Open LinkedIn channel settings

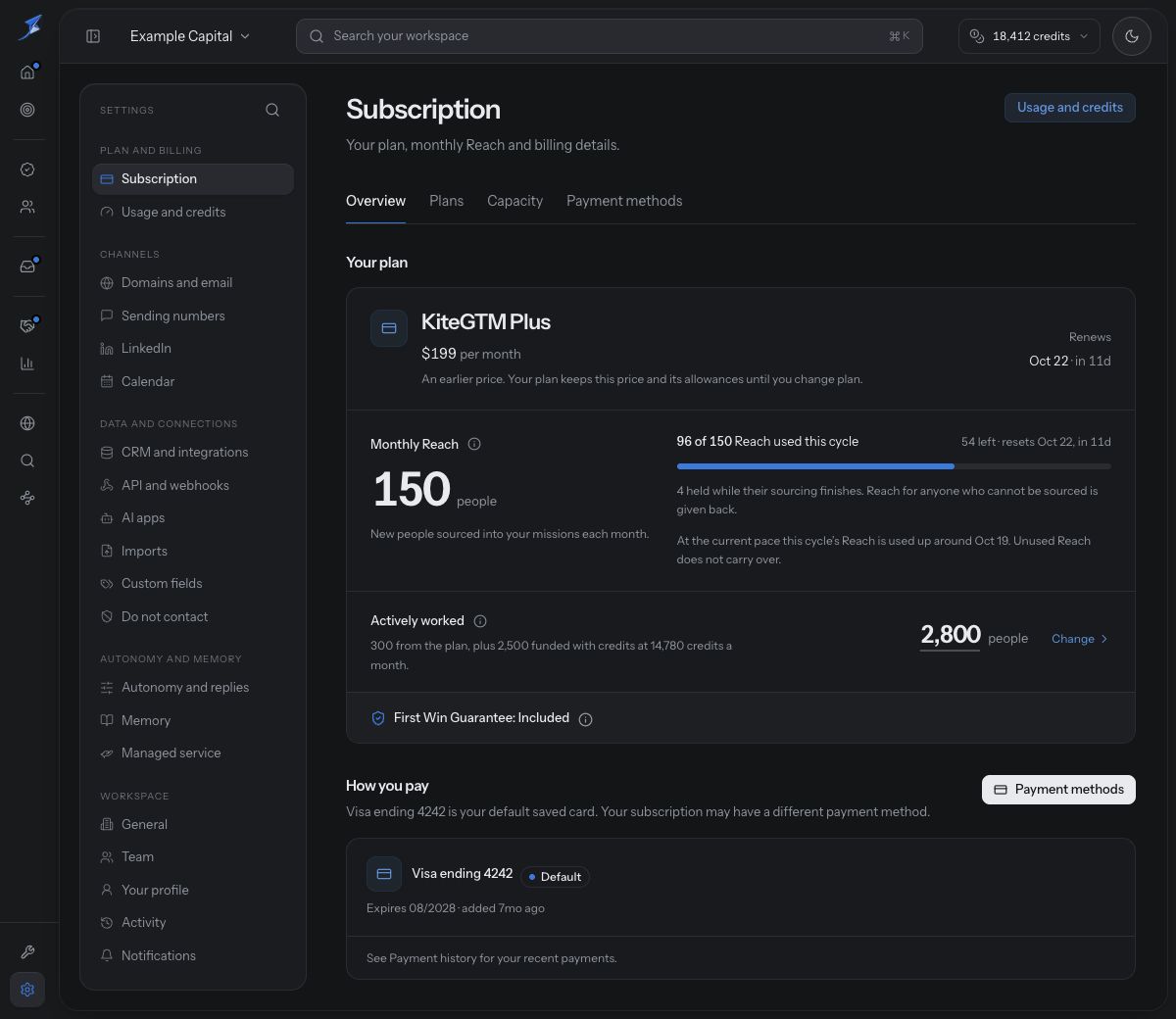[193, 349]
